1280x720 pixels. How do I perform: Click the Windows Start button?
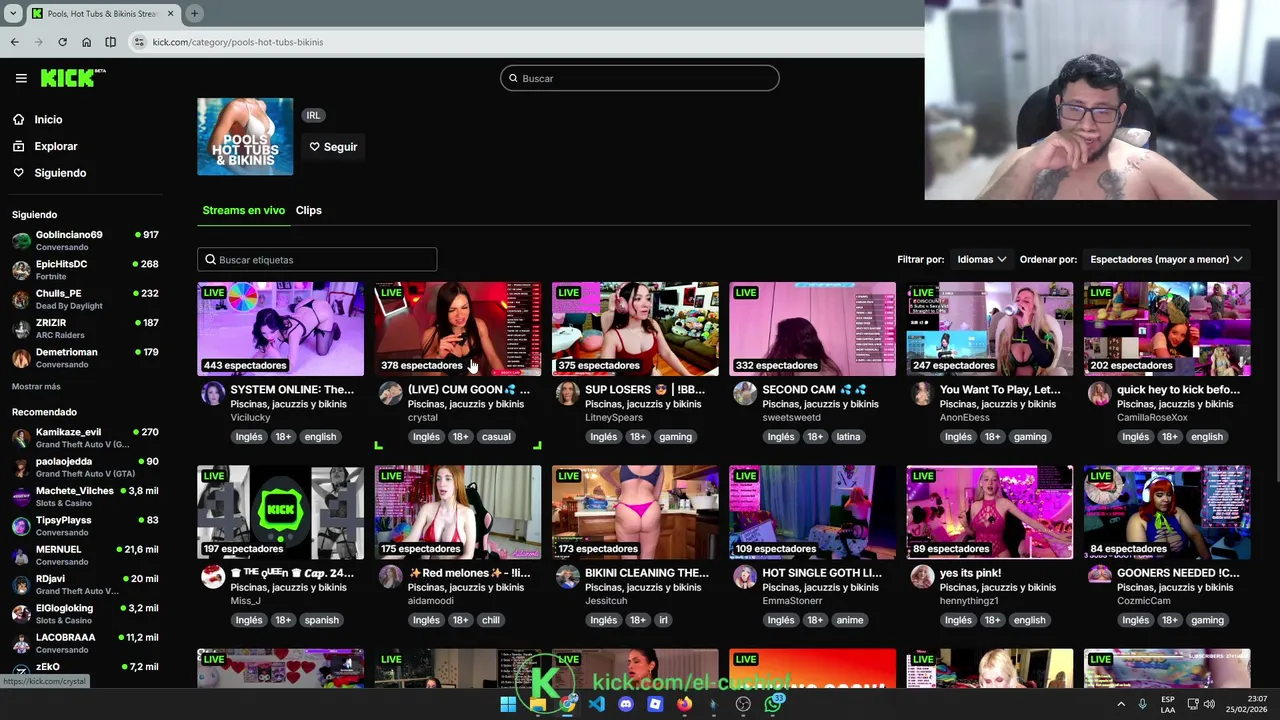[x=508, y=704]
